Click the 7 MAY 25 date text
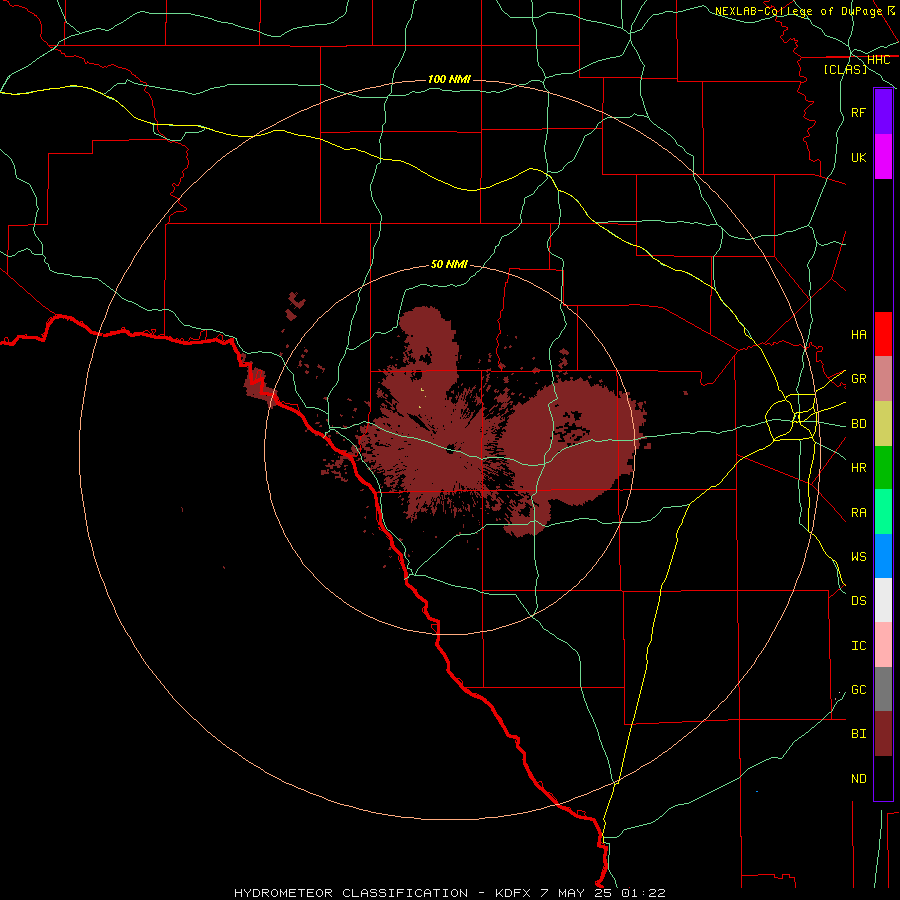 577,893
